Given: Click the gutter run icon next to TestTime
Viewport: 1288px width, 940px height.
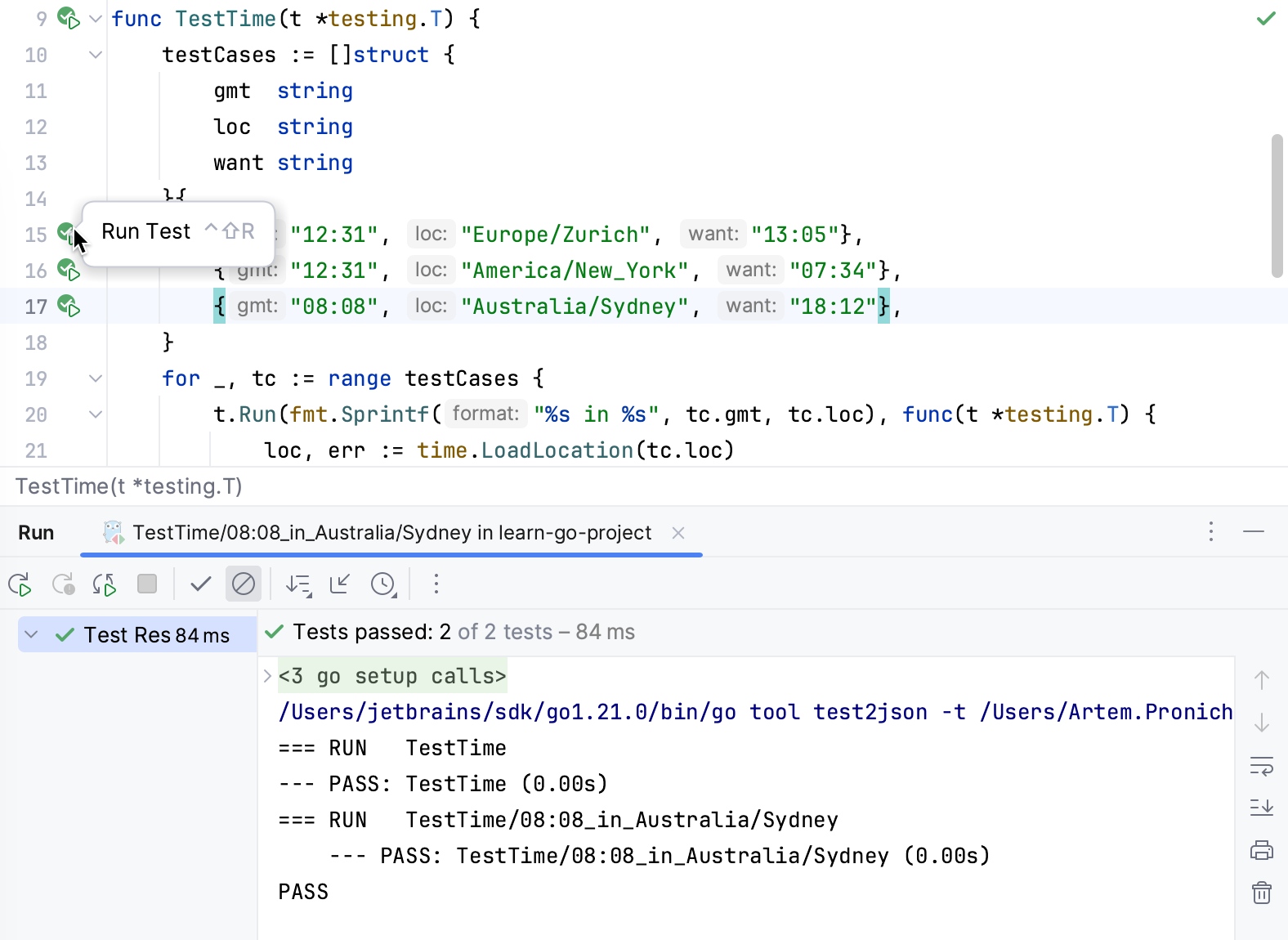Looking at the screenshot, I should [x=69, y=18].
